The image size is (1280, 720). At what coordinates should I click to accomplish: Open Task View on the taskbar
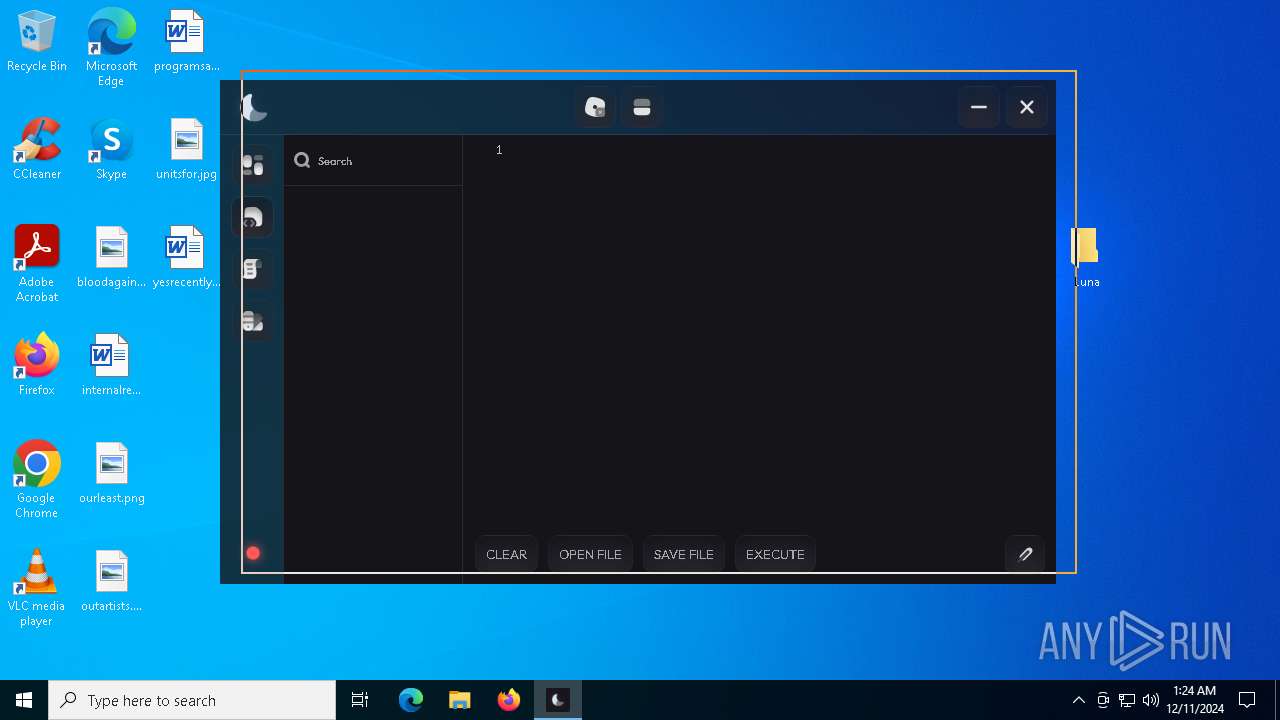pyautogui.click(x=360, y=700)
